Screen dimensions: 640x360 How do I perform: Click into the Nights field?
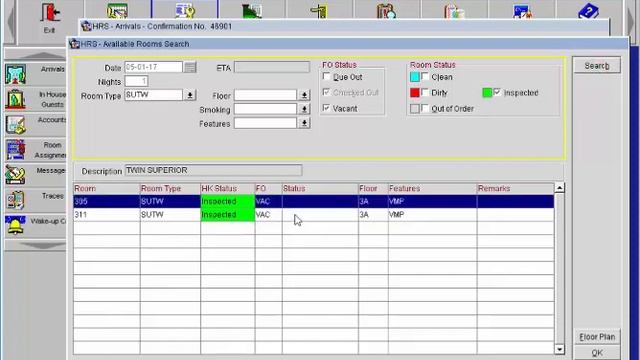[136, 81]
